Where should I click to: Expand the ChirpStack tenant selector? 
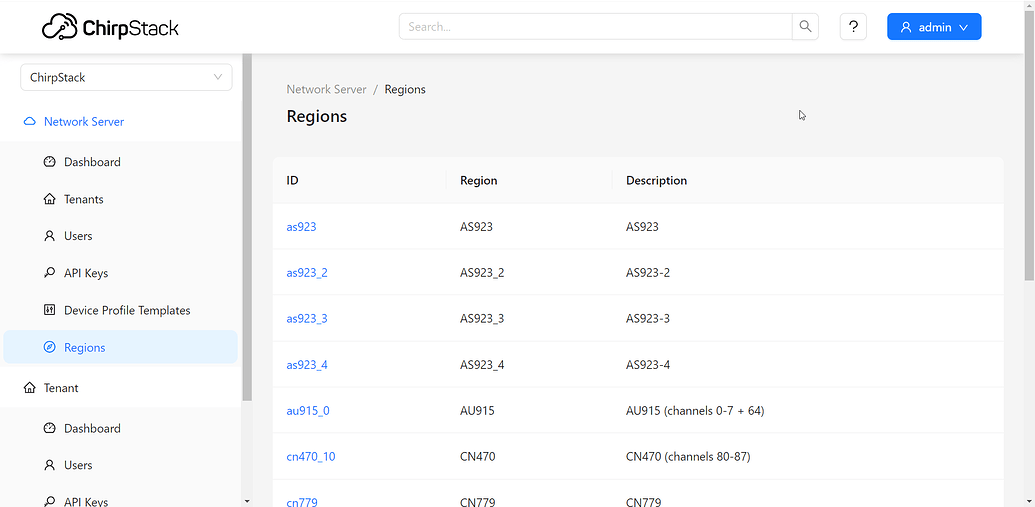pos(126,77)
